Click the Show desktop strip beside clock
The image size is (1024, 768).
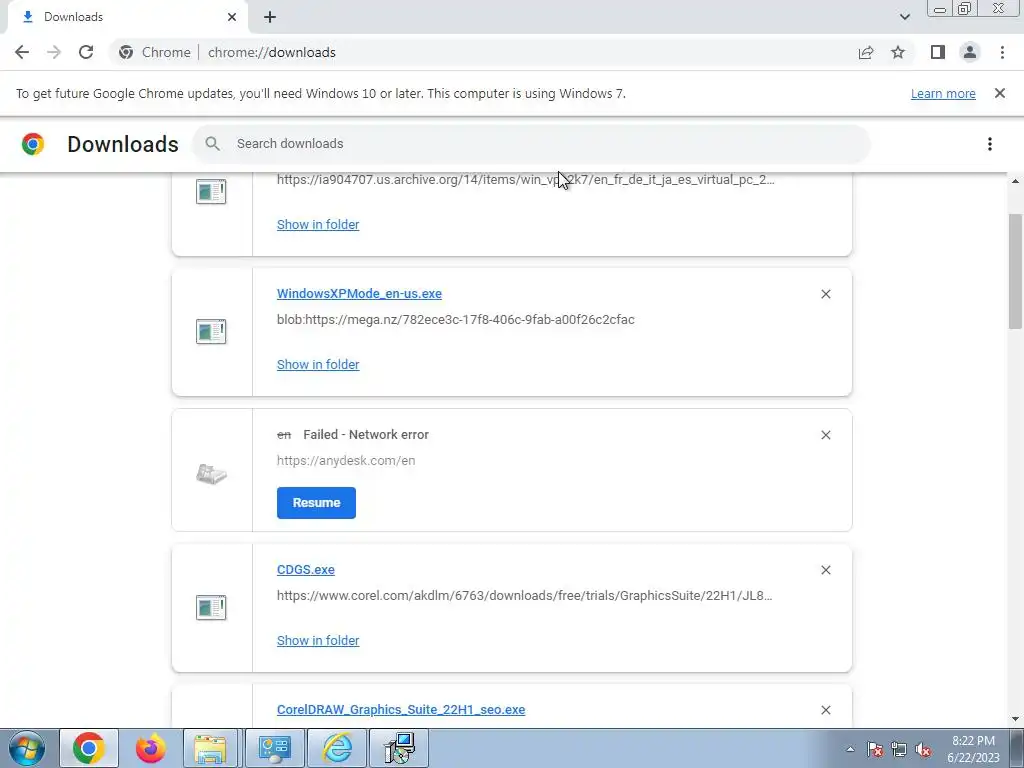pos(1016,748)
